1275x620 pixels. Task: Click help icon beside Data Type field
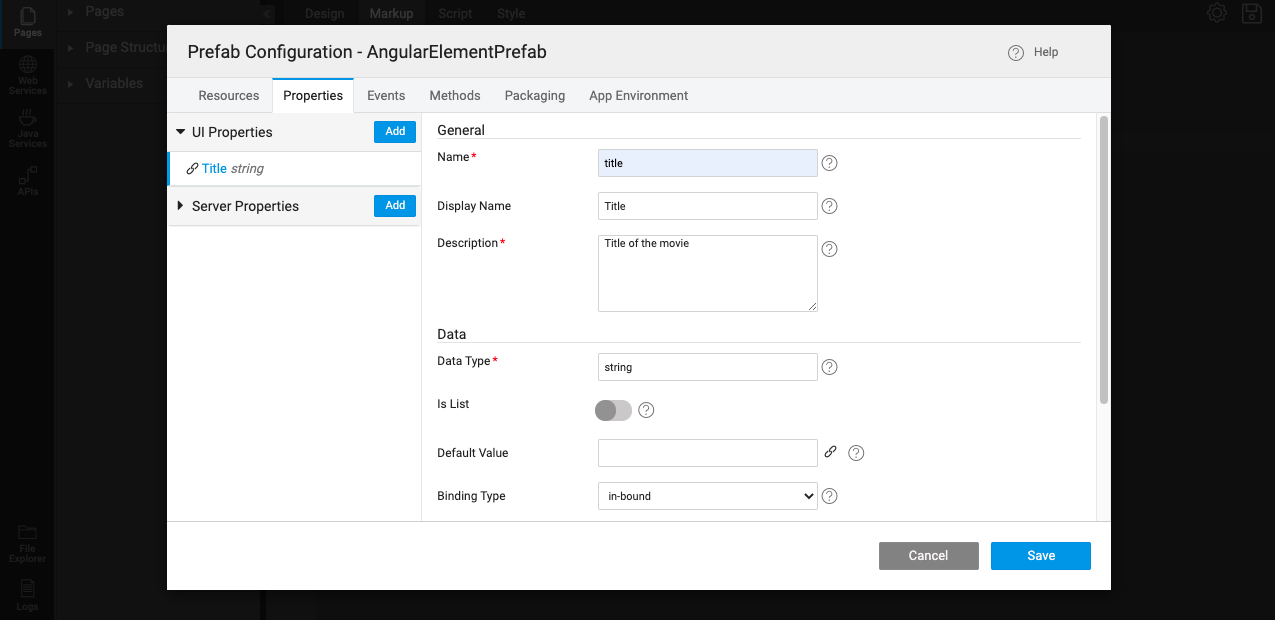(x=829, y=367)
